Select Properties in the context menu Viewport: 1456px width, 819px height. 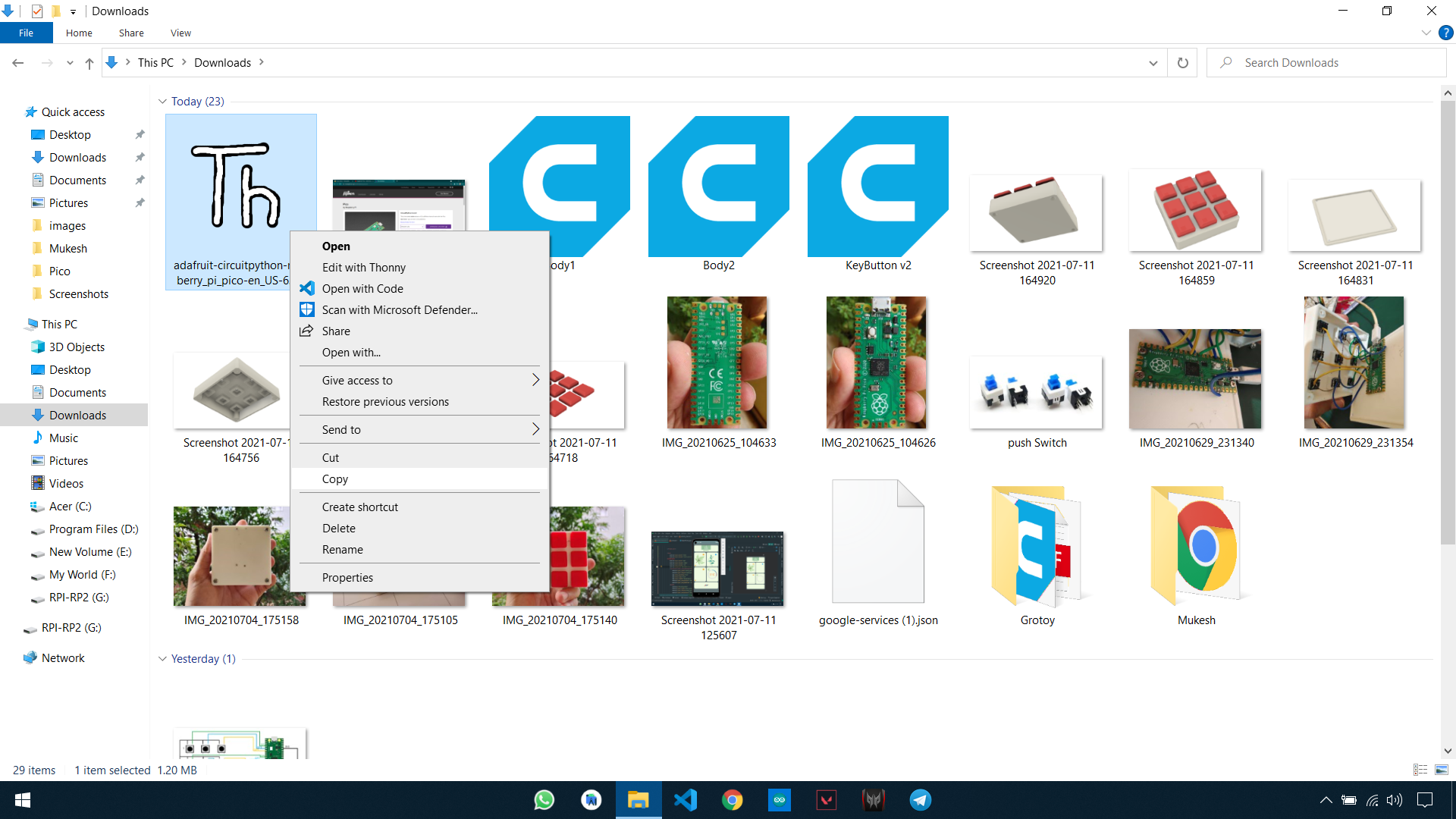(347, 578)
